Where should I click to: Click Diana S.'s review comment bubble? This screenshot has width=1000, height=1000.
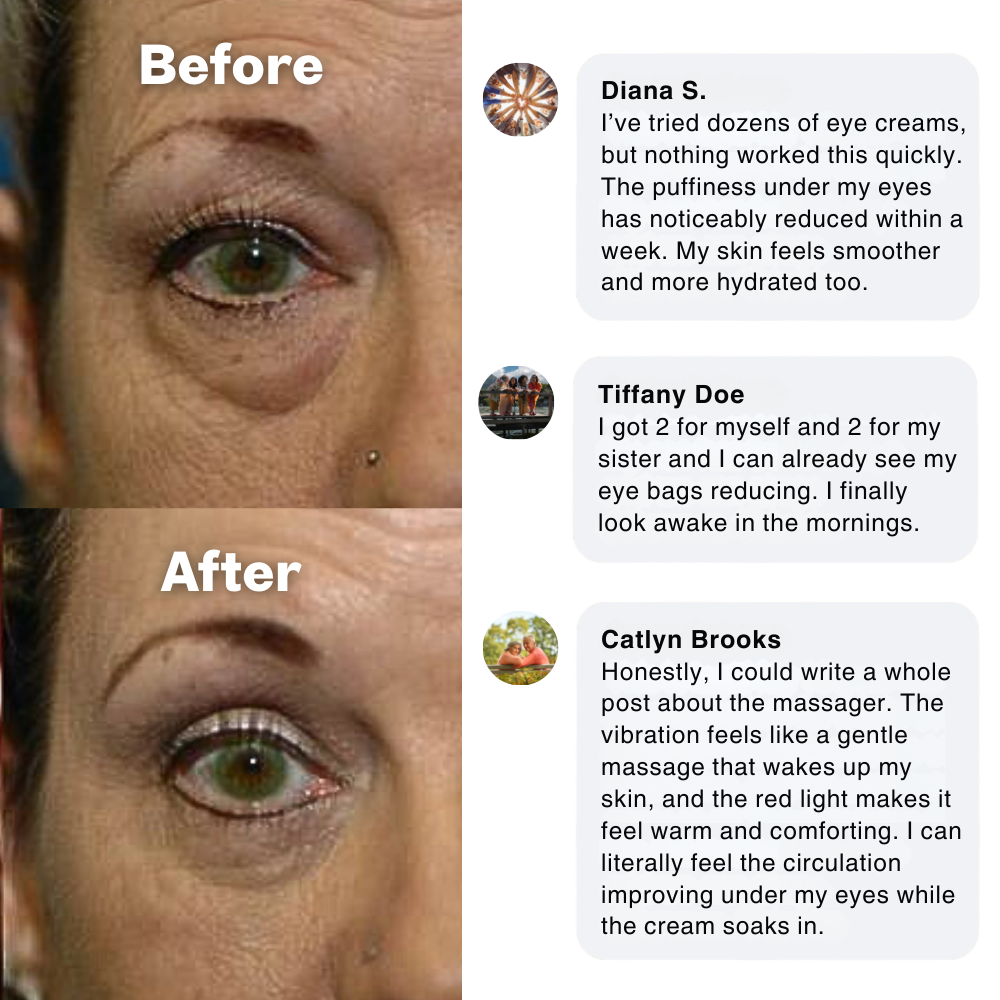click(x=777, y=187)
